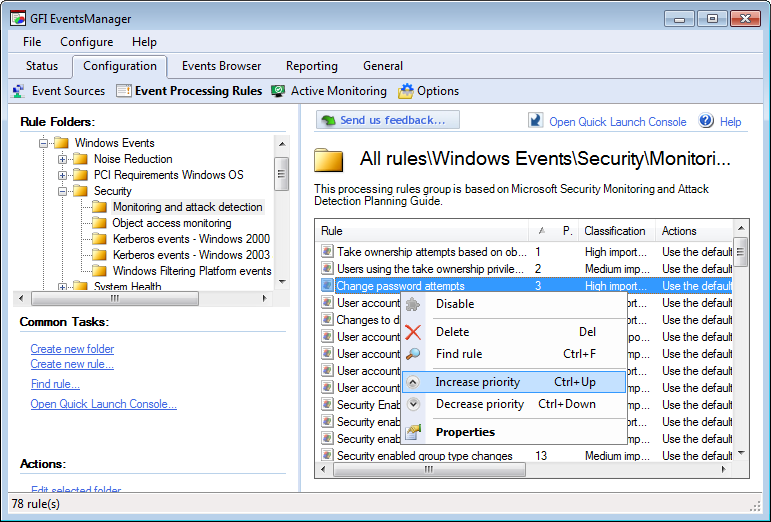Choose Disable in the context menu
The image size is (771, 522).
click(x=514, y=304)
